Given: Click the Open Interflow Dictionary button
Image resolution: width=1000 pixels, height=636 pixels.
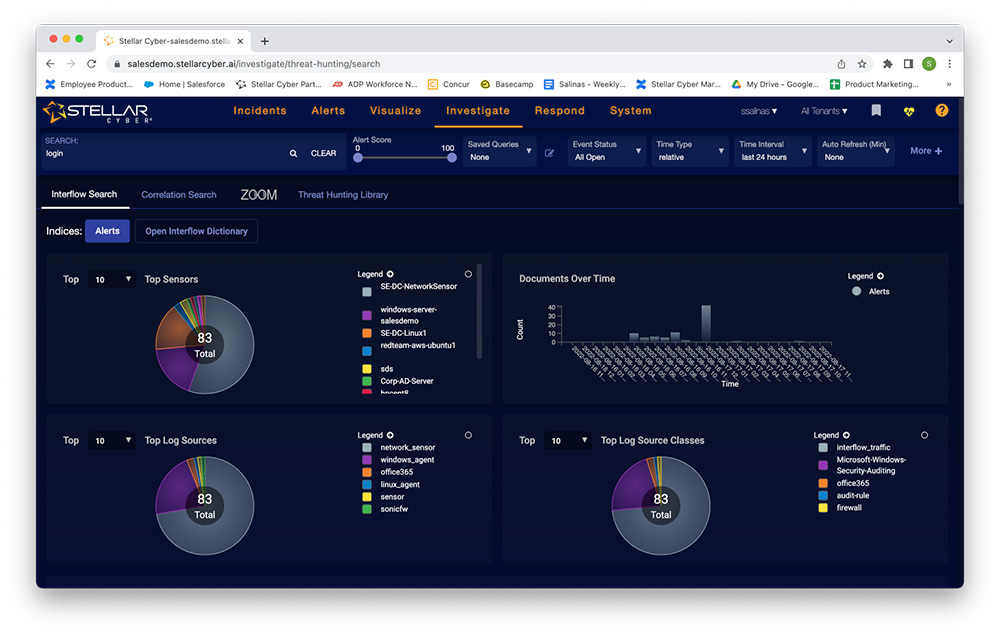Looking at the screenshot, I should point(196,231).
